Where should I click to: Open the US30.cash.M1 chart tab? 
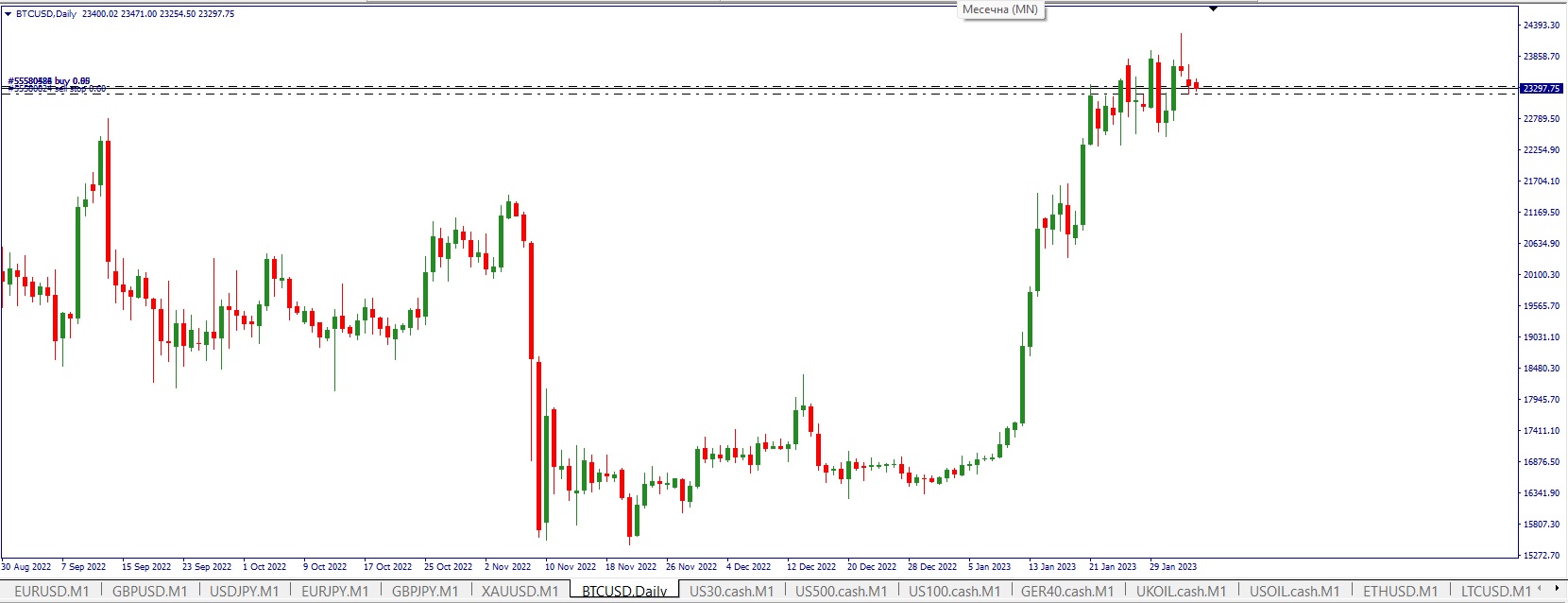(732, 592)
